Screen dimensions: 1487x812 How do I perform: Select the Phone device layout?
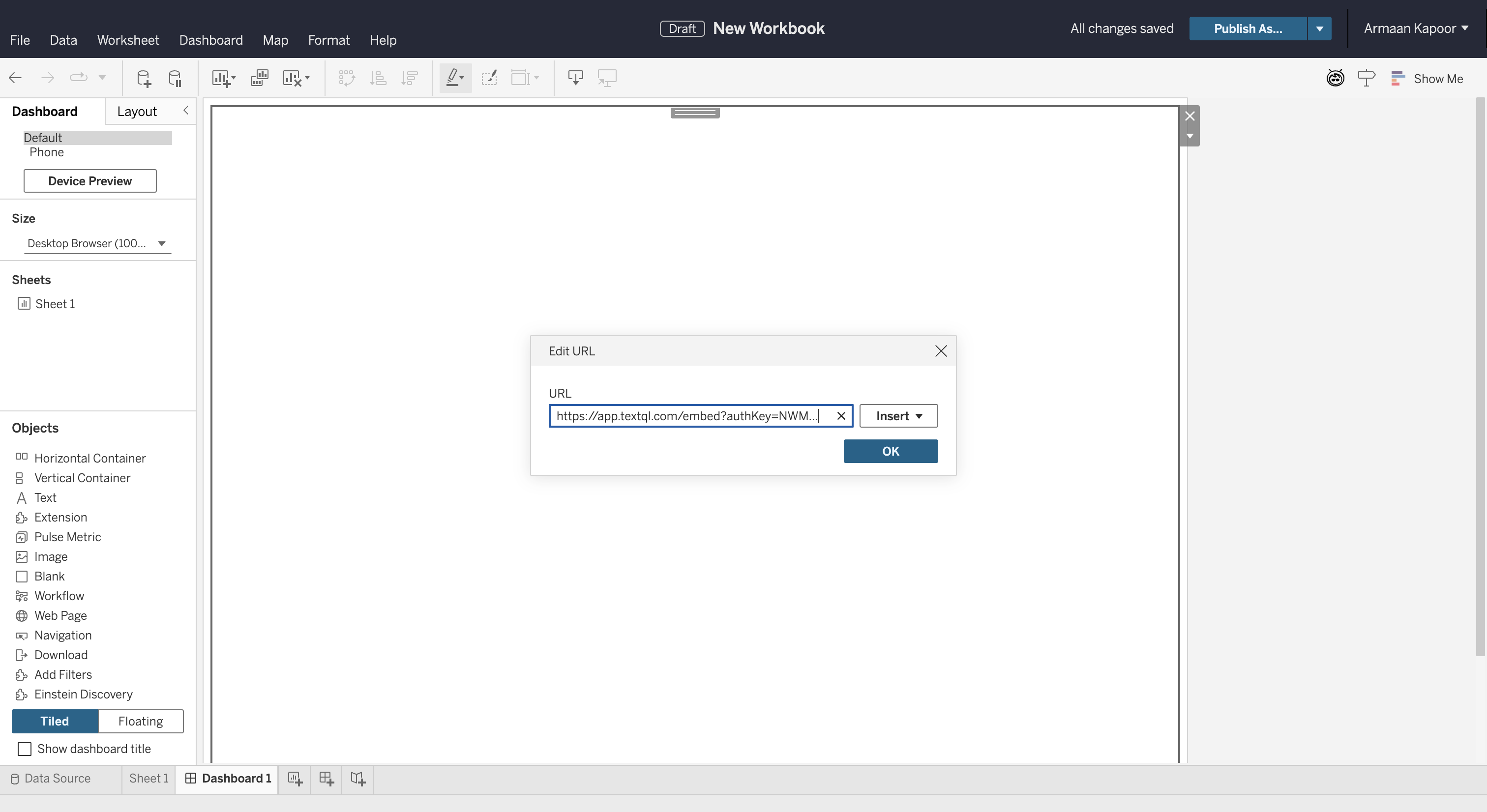pos(47,152)
